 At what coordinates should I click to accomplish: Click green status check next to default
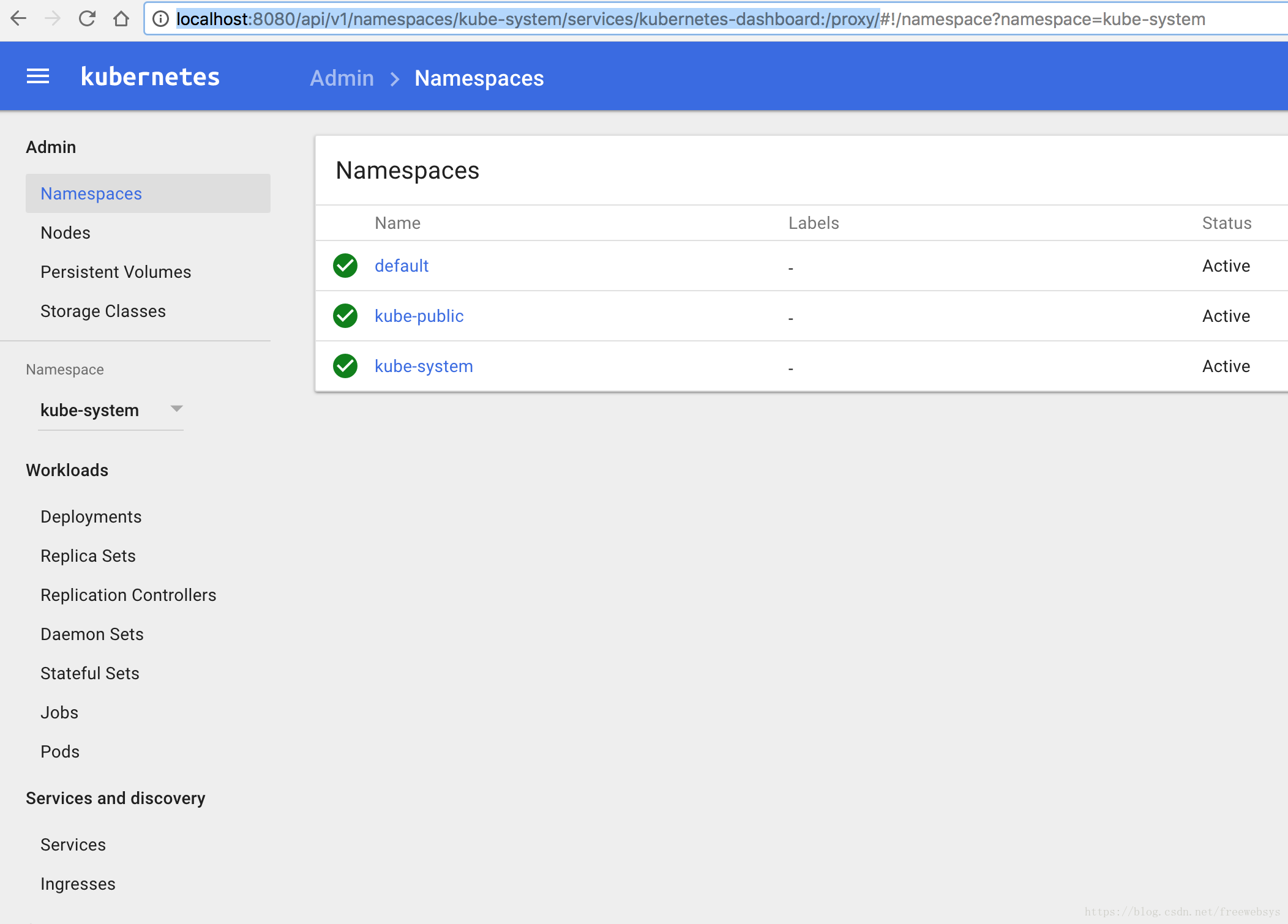345,266
